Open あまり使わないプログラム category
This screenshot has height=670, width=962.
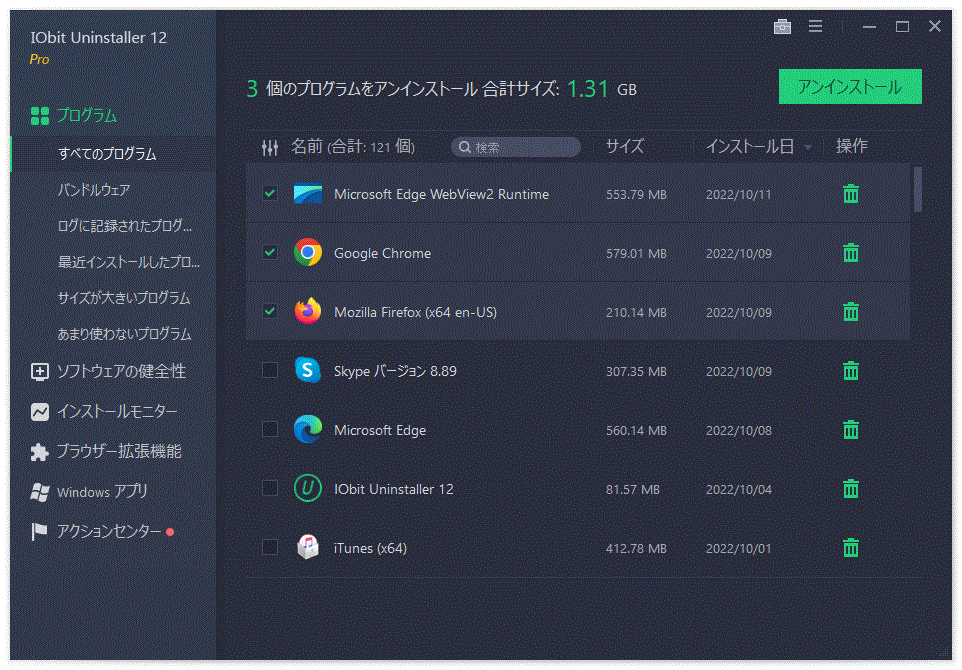(124, 334)
